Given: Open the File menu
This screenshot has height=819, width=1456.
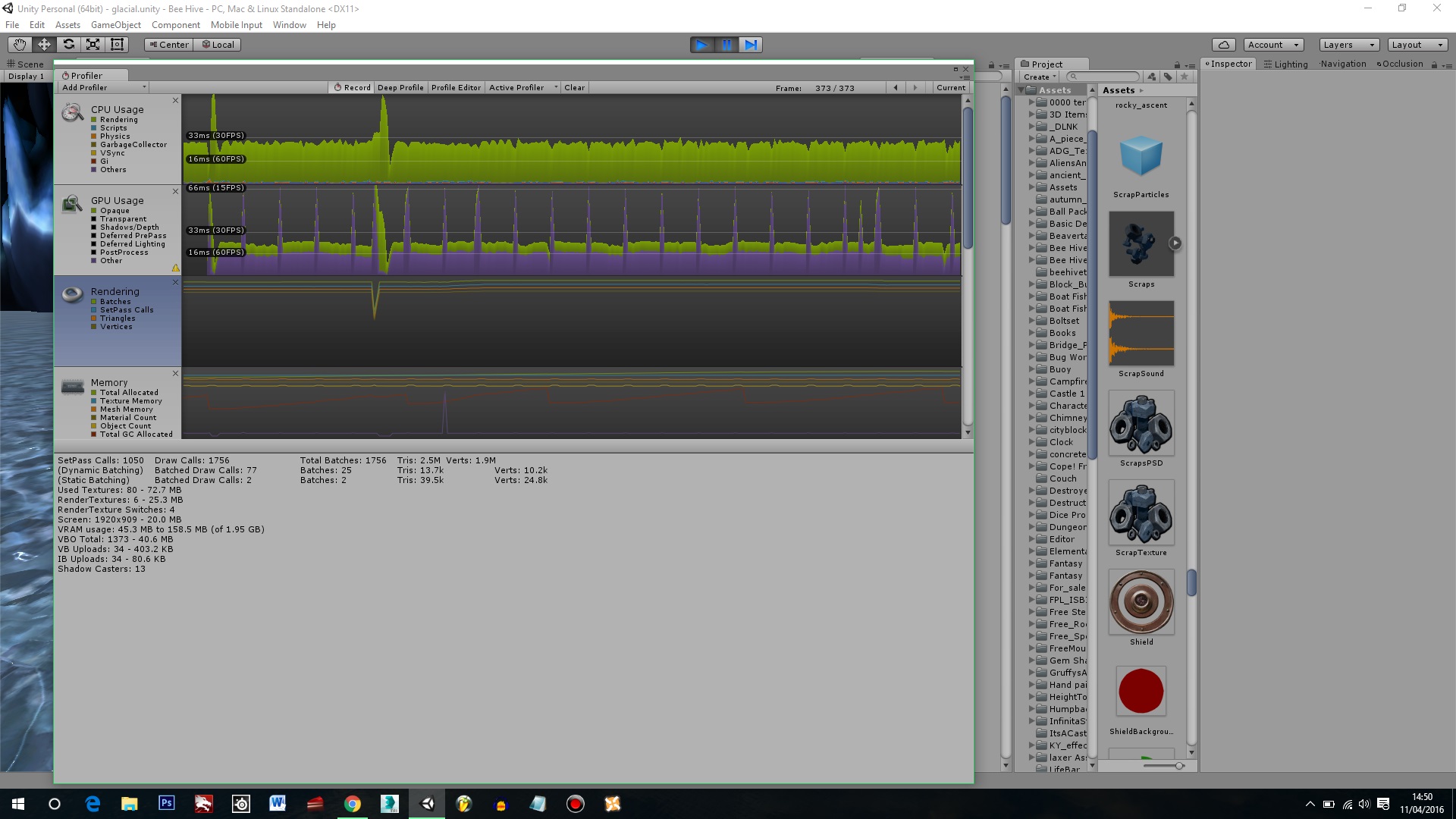Looking at the screenshot, I should click(x=12, y=25).
